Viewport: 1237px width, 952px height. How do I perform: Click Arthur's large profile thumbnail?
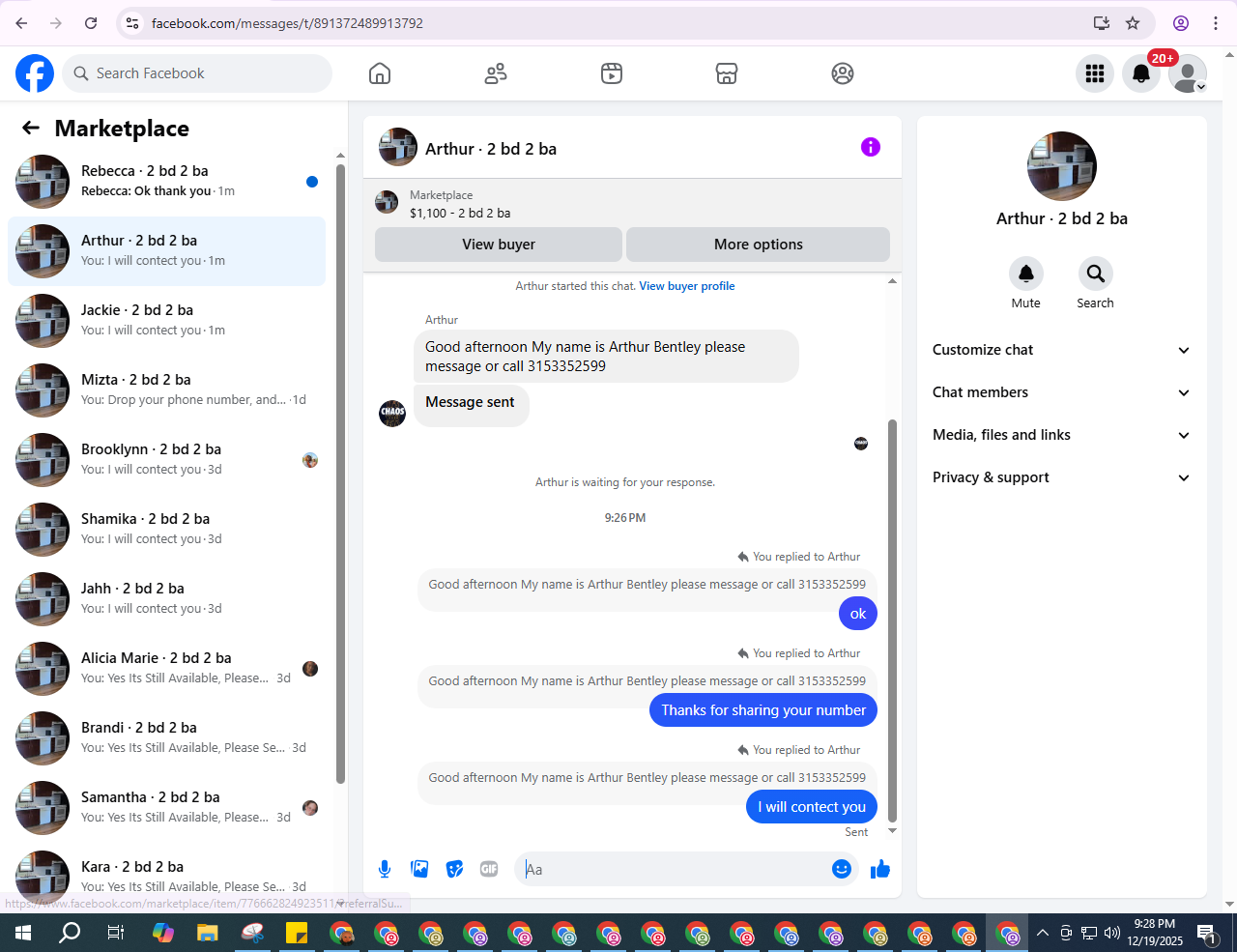coord(1061,166)
